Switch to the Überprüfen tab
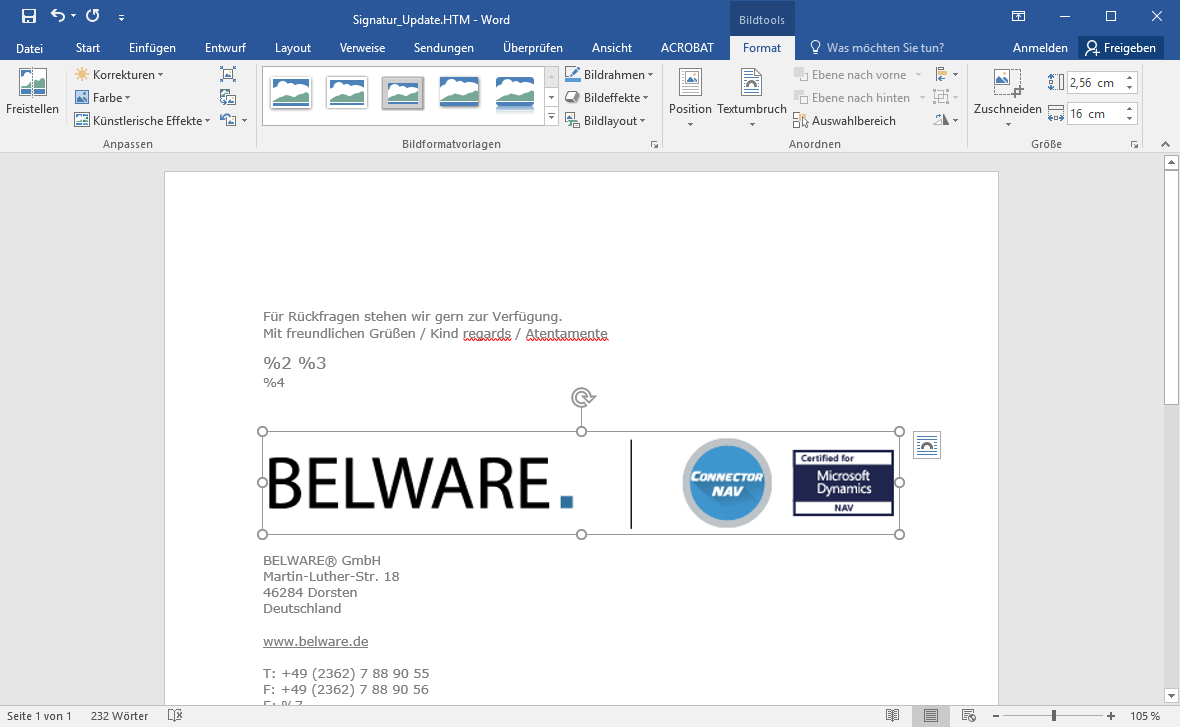This screenshot has height=727, width=1180. (x=533, y=48)
